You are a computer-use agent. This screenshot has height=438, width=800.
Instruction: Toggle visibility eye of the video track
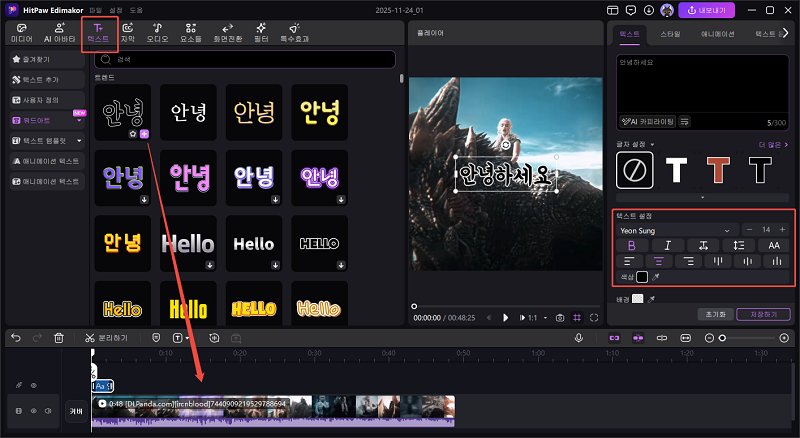coord(34,410)
